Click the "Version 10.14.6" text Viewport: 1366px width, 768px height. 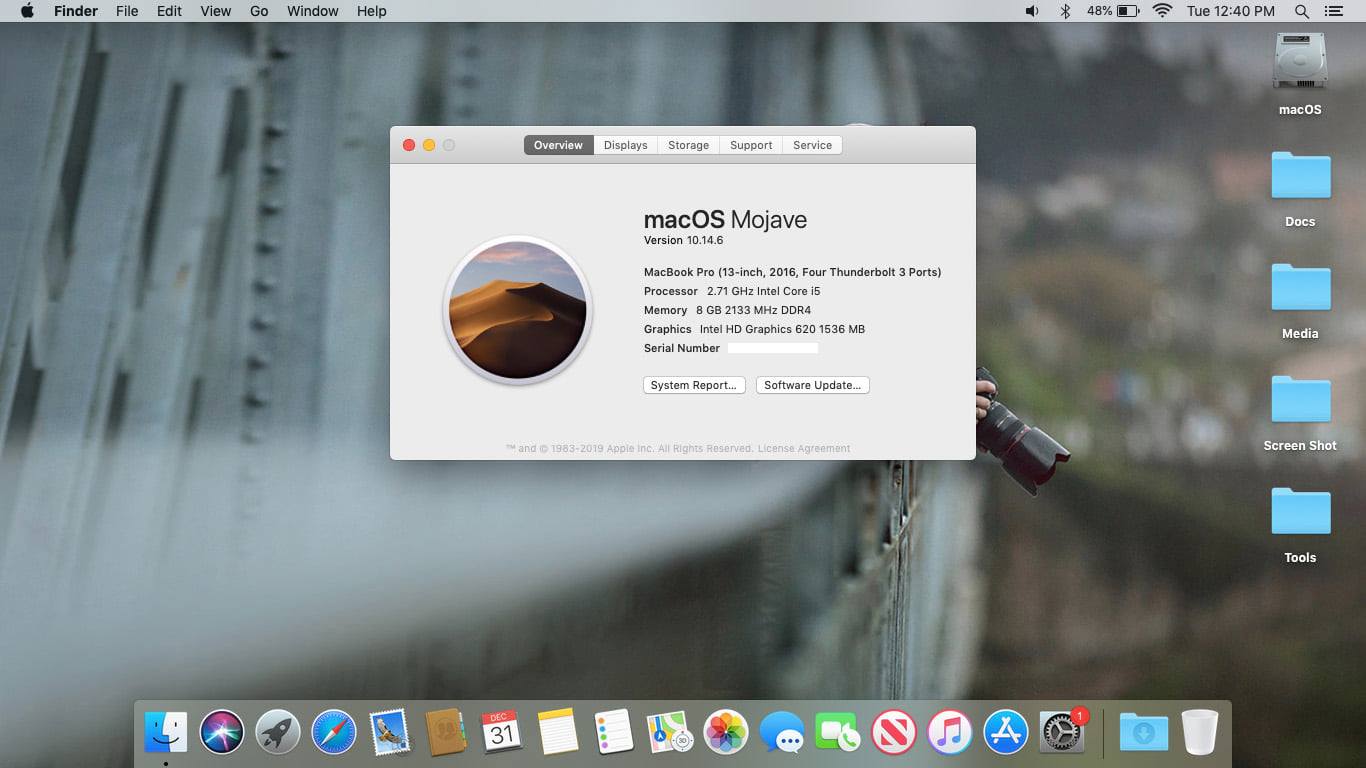click(x=683, y=240)
